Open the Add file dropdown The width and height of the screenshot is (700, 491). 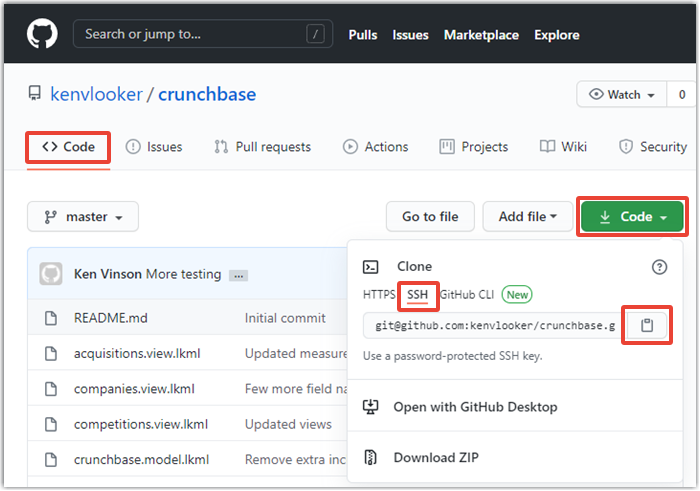528,217
